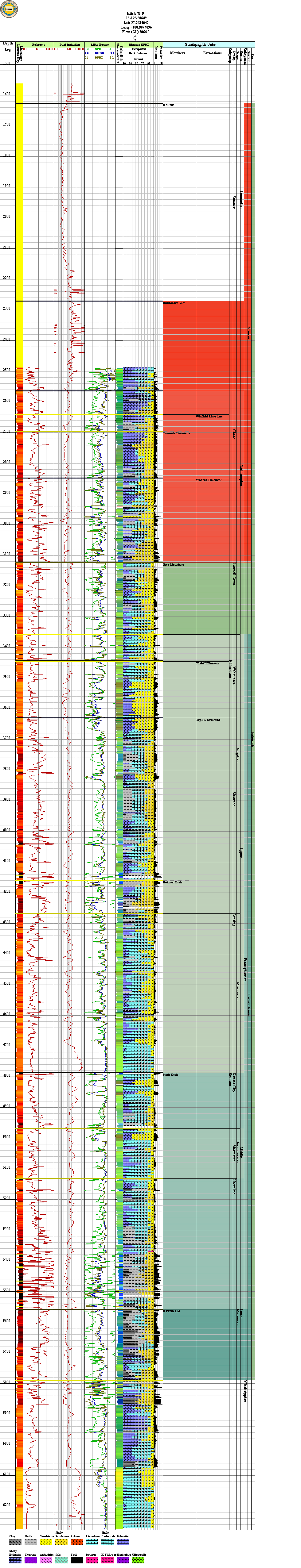Click the Topeka Limestone formation label
Viewport: 301px width, 1568px height.
point(208,720)
